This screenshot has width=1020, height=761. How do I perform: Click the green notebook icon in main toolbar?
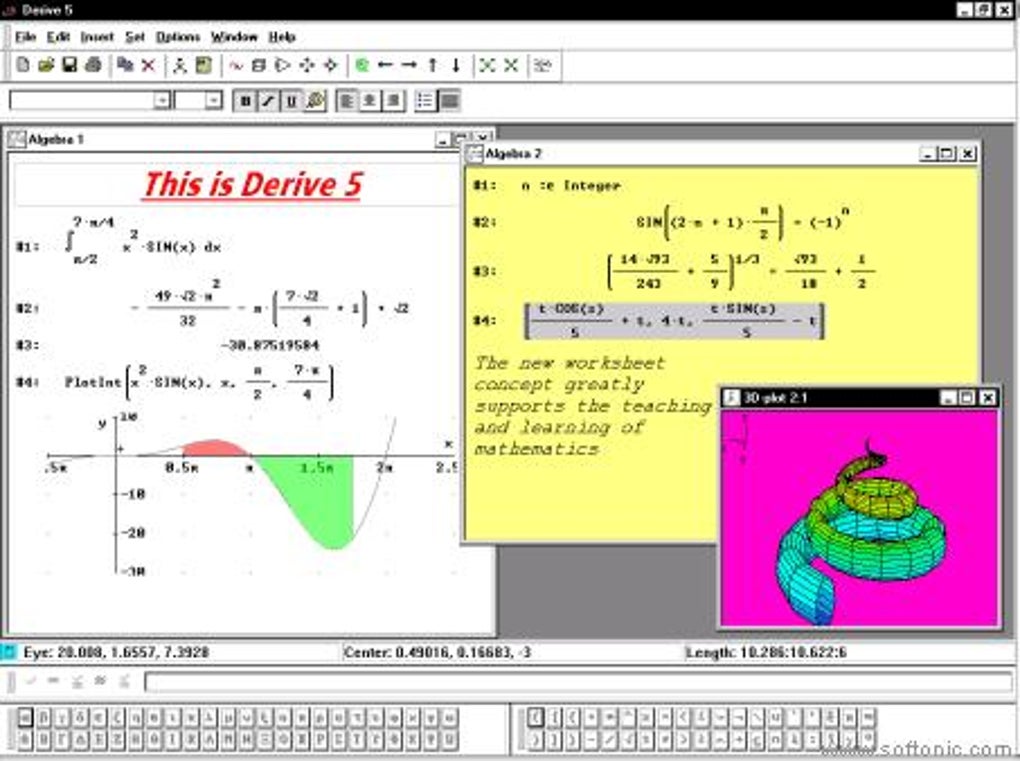click(204, 65)
